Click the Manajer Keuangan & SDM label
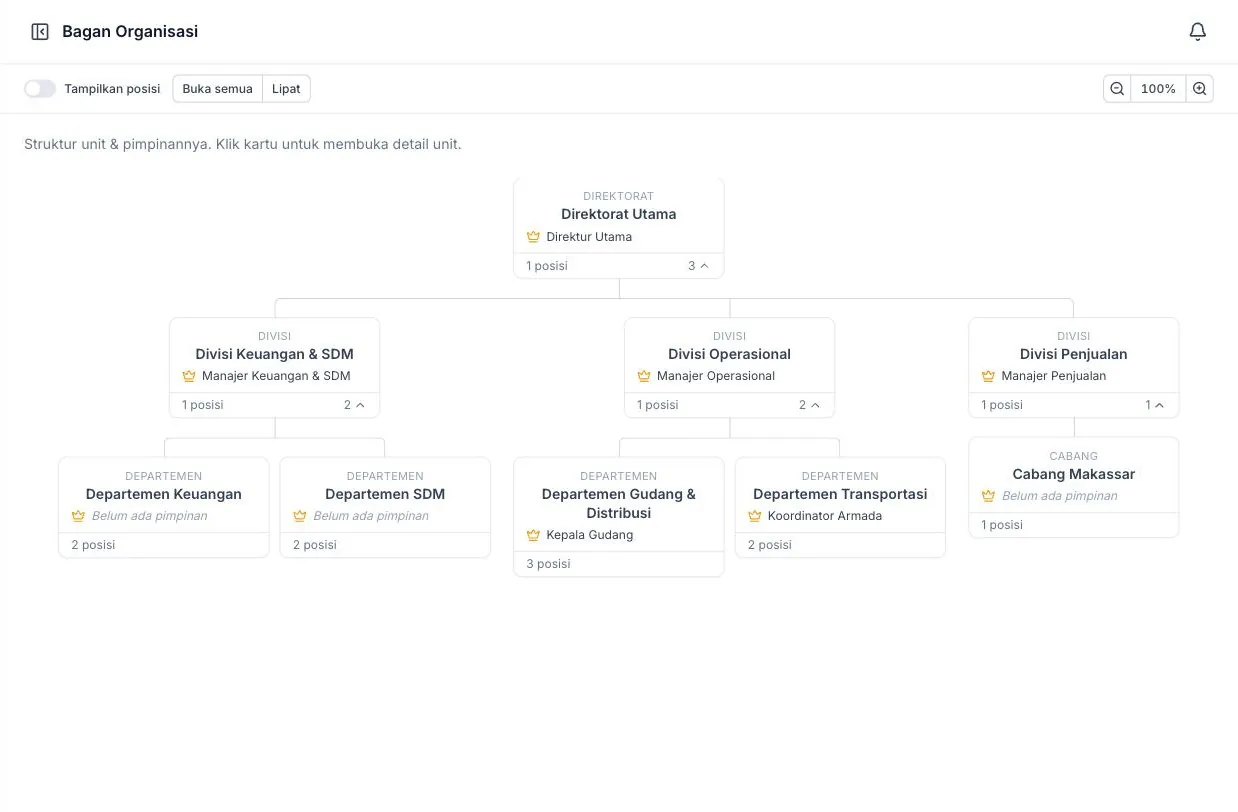1238x812 pixels. (276, 376)
